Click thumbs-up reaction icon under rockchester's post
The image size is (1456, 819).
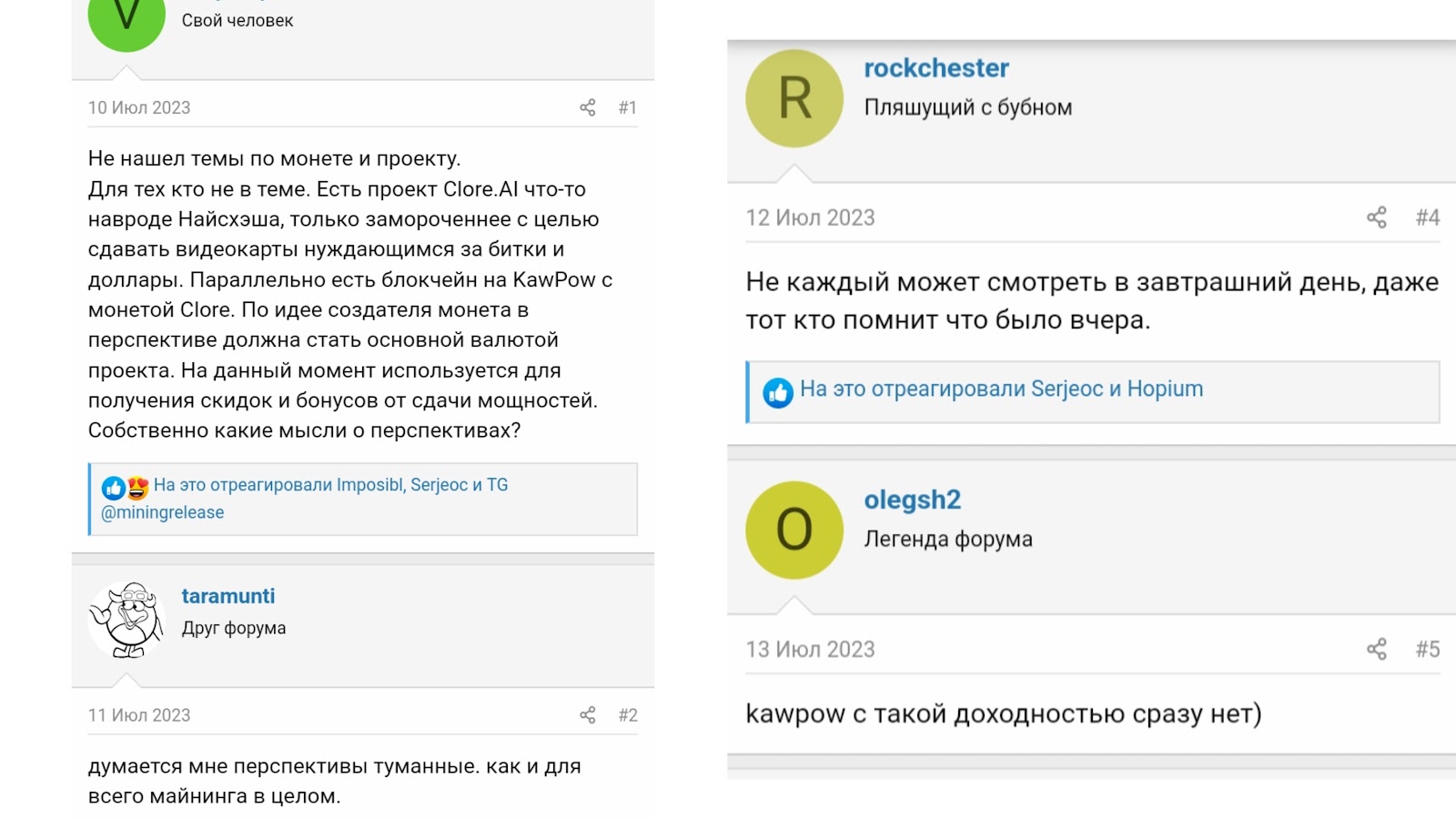point(778,392)
